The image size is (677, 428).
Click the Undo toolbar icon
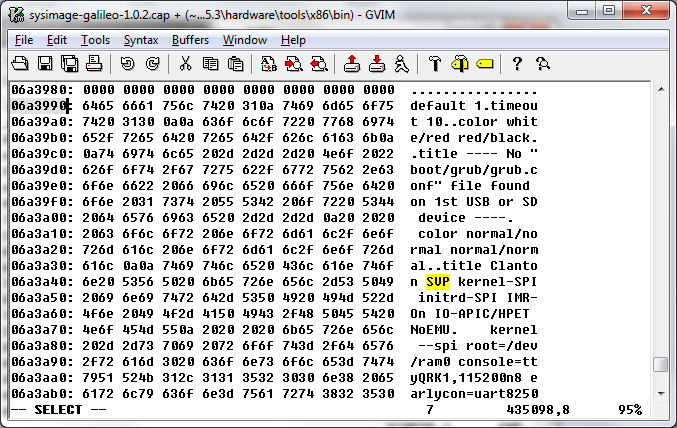pos(127,64)
